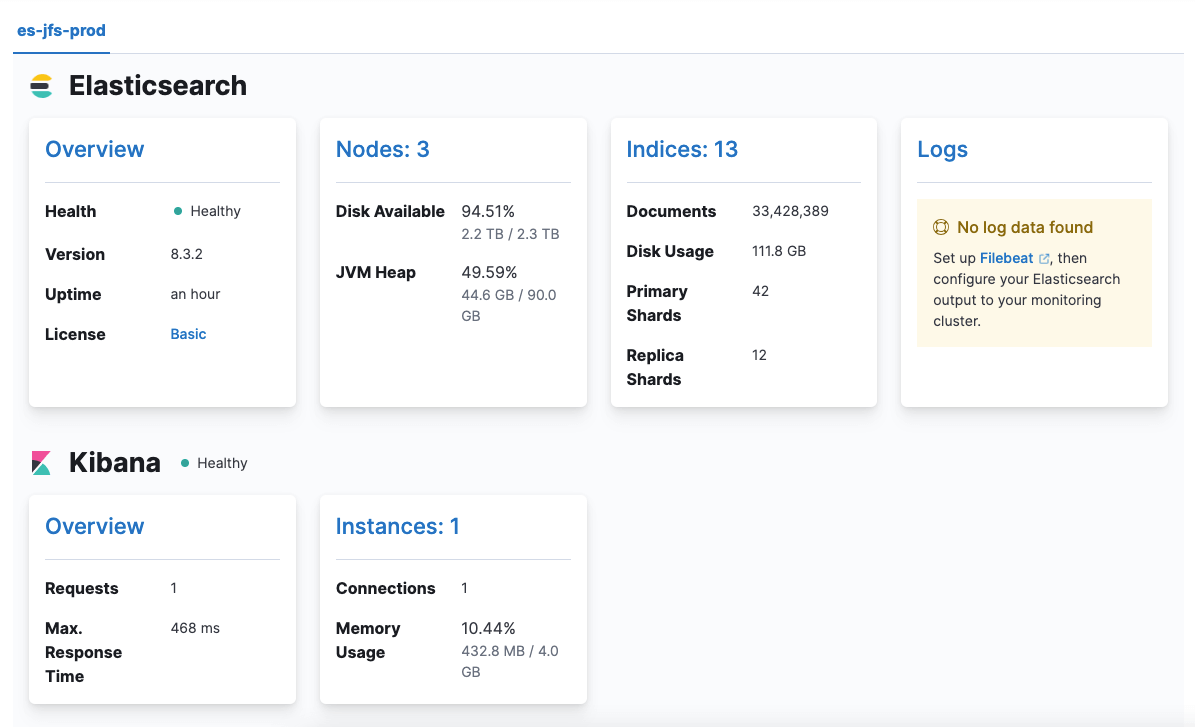The height and width of the screenshot is (727, 1195).
Task: Click the green Elasticsearch health status dot
Action: [x=178, y=211]
